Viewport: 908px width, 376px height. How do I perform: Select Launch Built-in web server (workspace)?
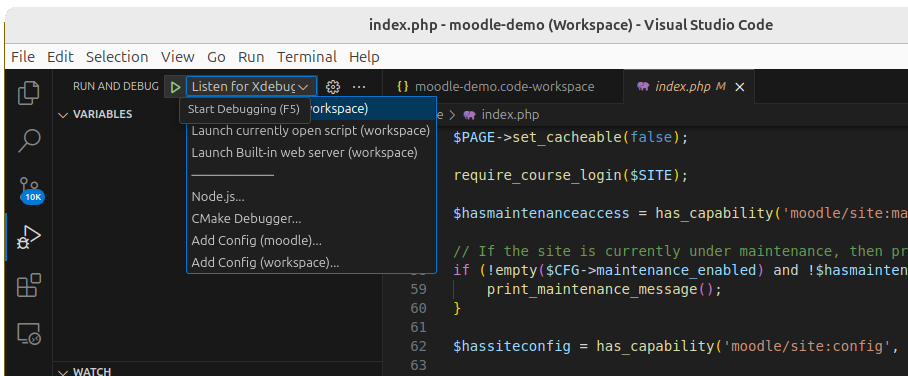tap(311, 152)
